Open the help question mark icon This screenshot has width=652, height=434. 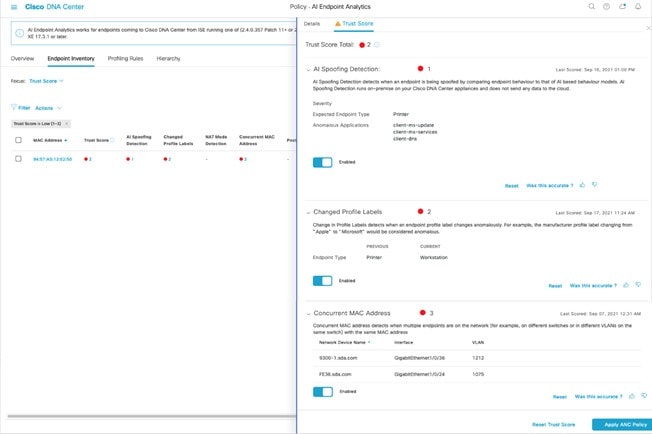click(606, 7)
